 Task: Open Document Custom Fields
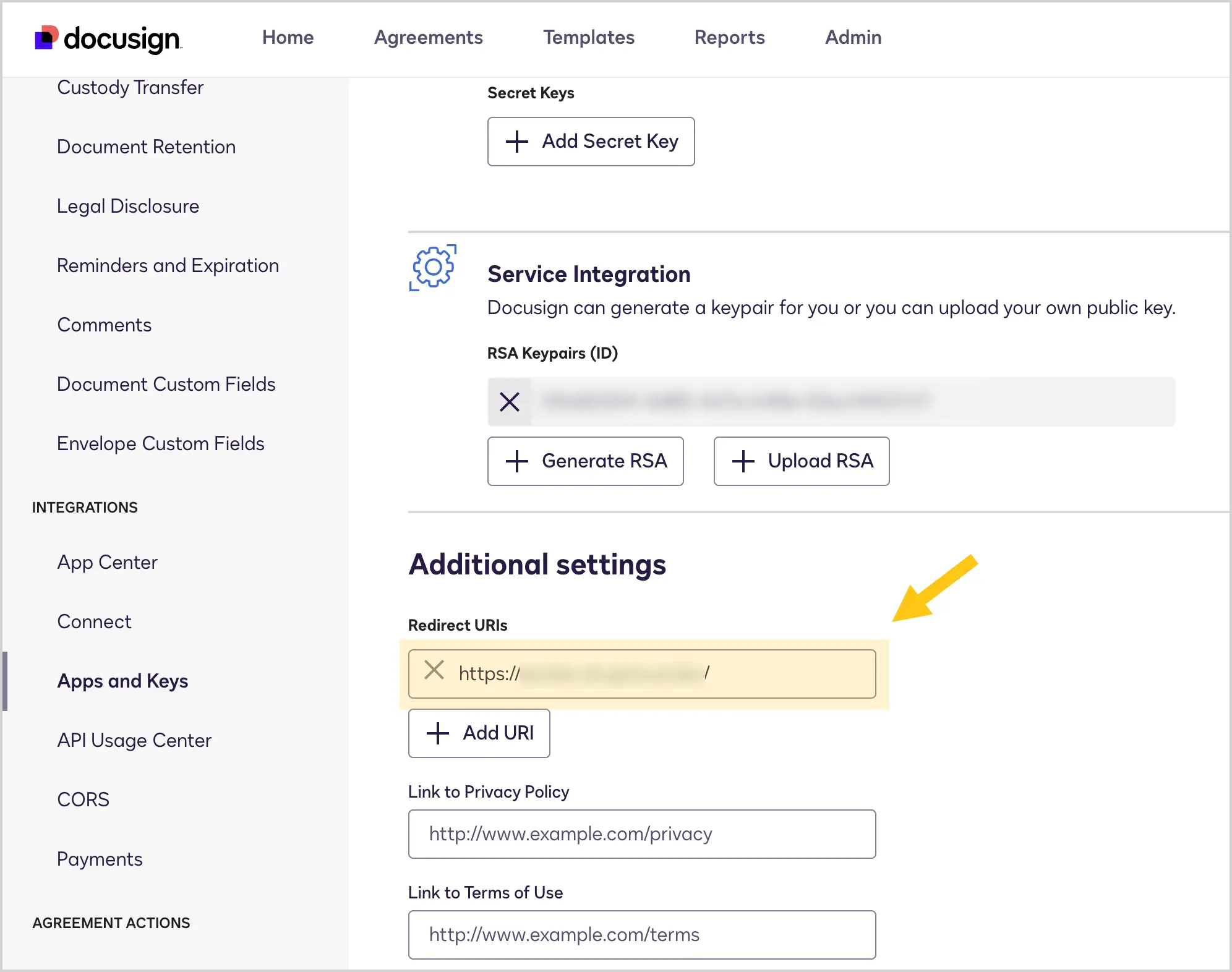coord(166,385)
